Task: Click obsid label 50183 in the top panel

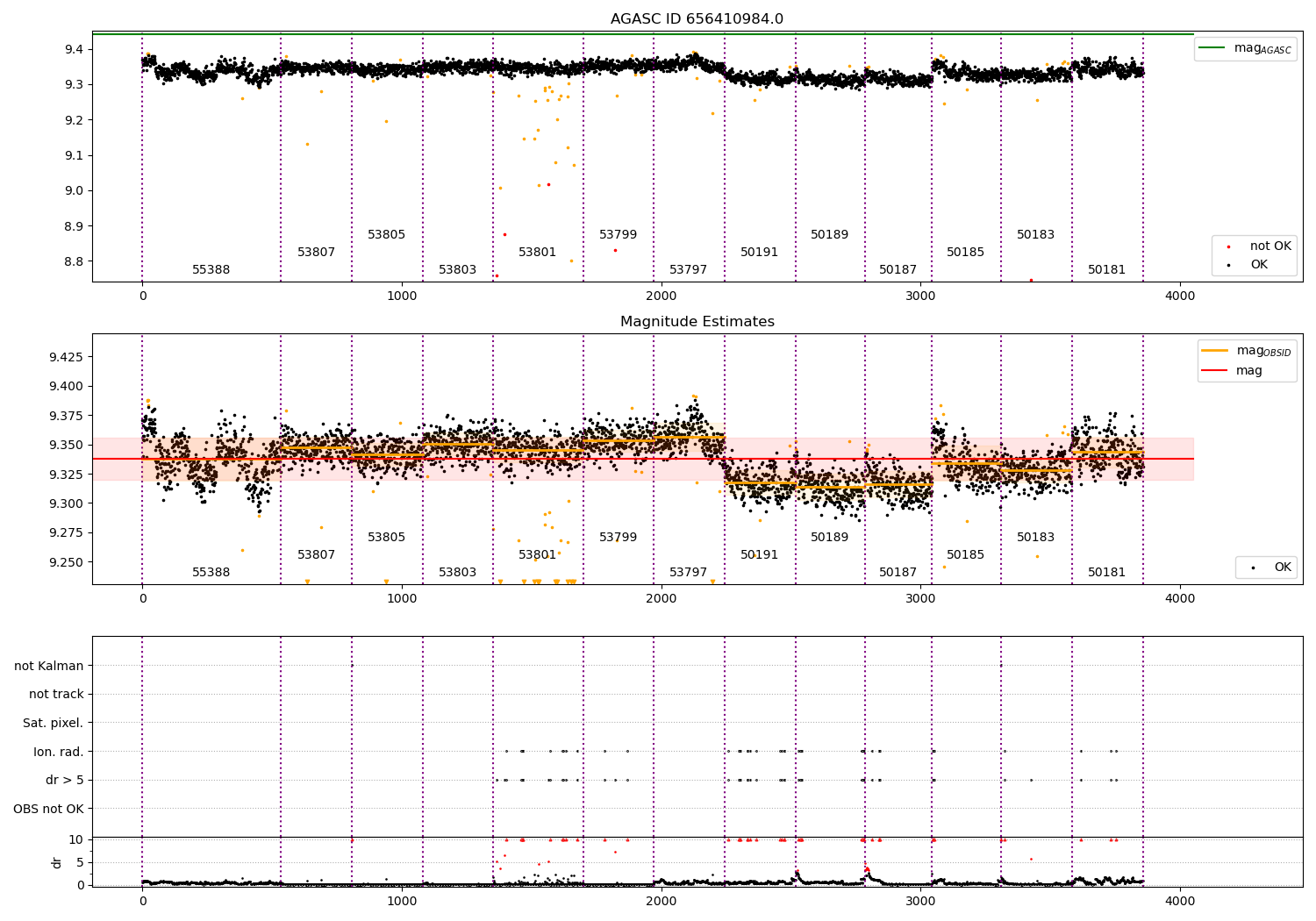Action: point(1036,235)
